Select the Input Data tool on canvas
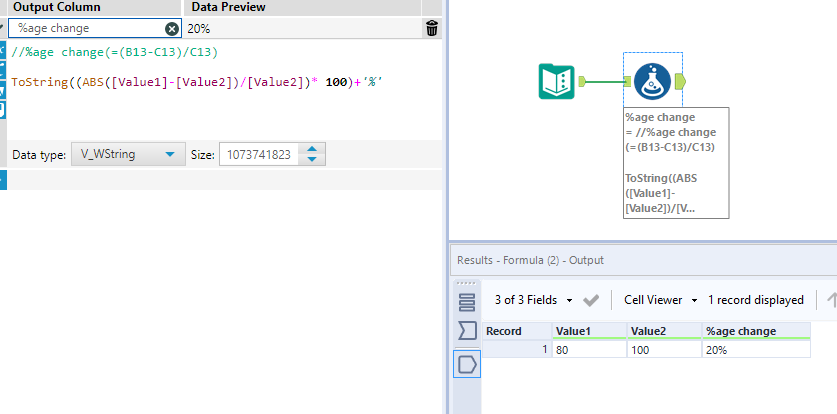Image resolution: width=837 pixels, height=414 pixels. point(556,81)
